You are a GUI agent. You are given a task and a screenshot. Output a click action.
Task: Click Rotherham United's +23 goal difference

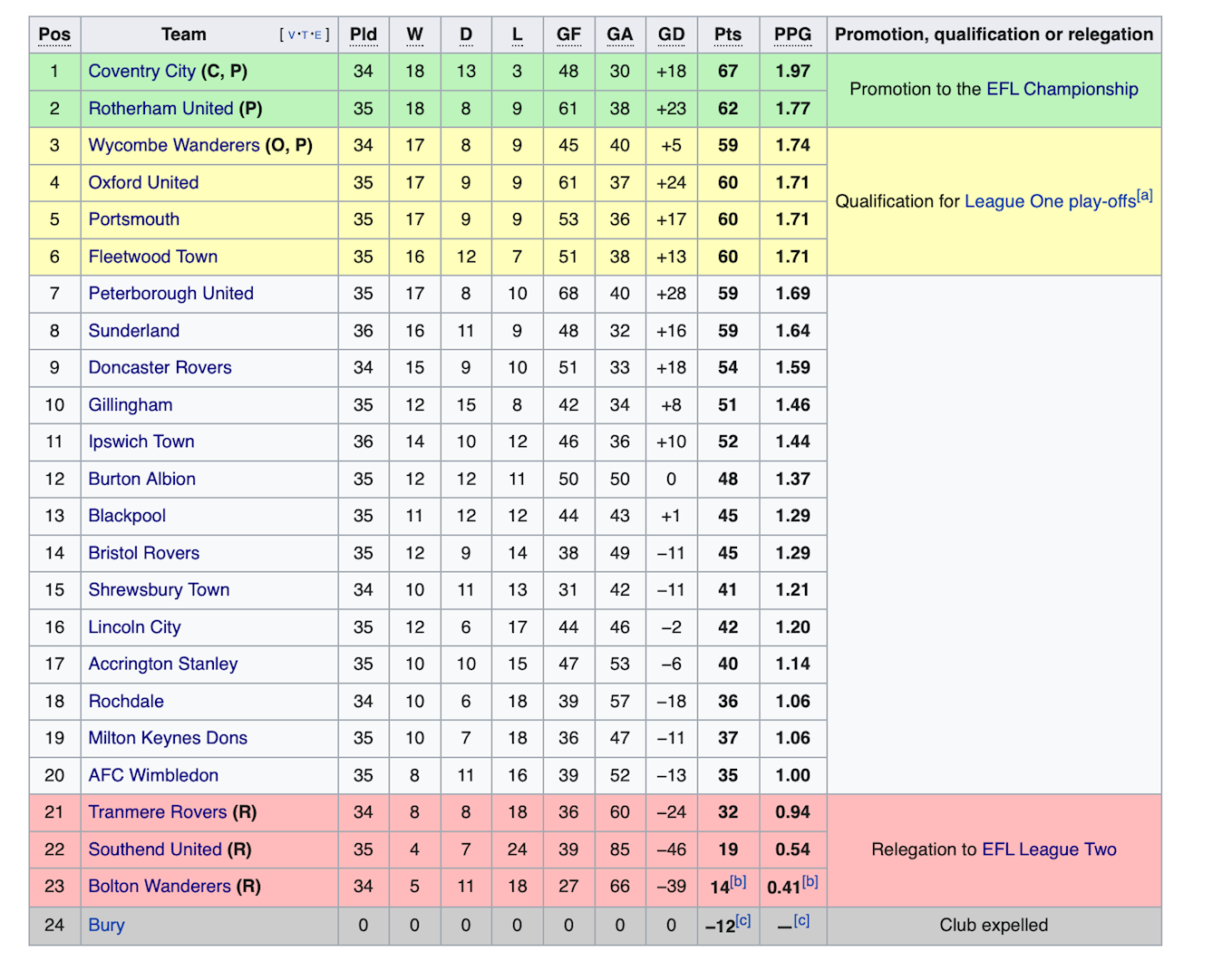671,108
